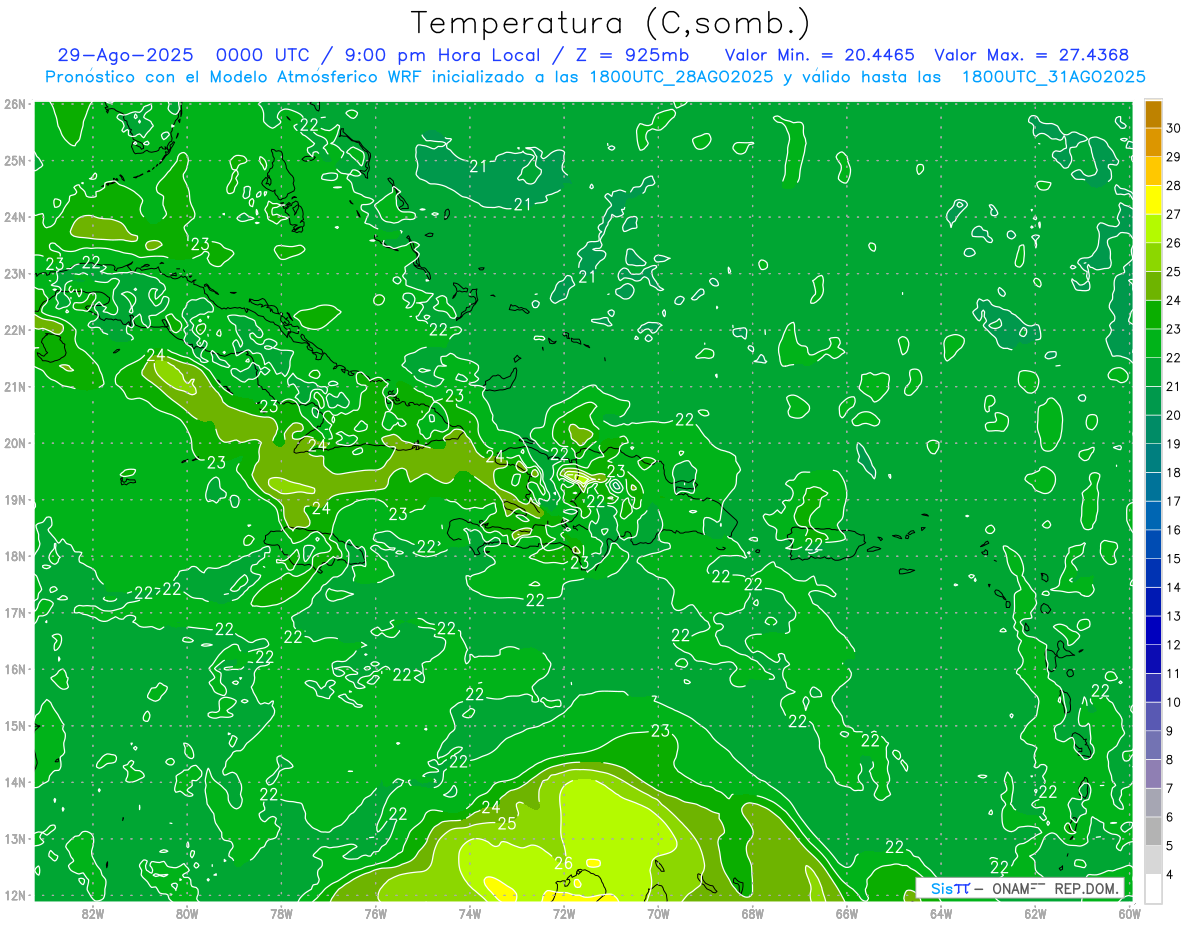Pick the yellow legend band between 27 and 28
The width and height of the screenshot is (1200, 927).
(1153, 199)
